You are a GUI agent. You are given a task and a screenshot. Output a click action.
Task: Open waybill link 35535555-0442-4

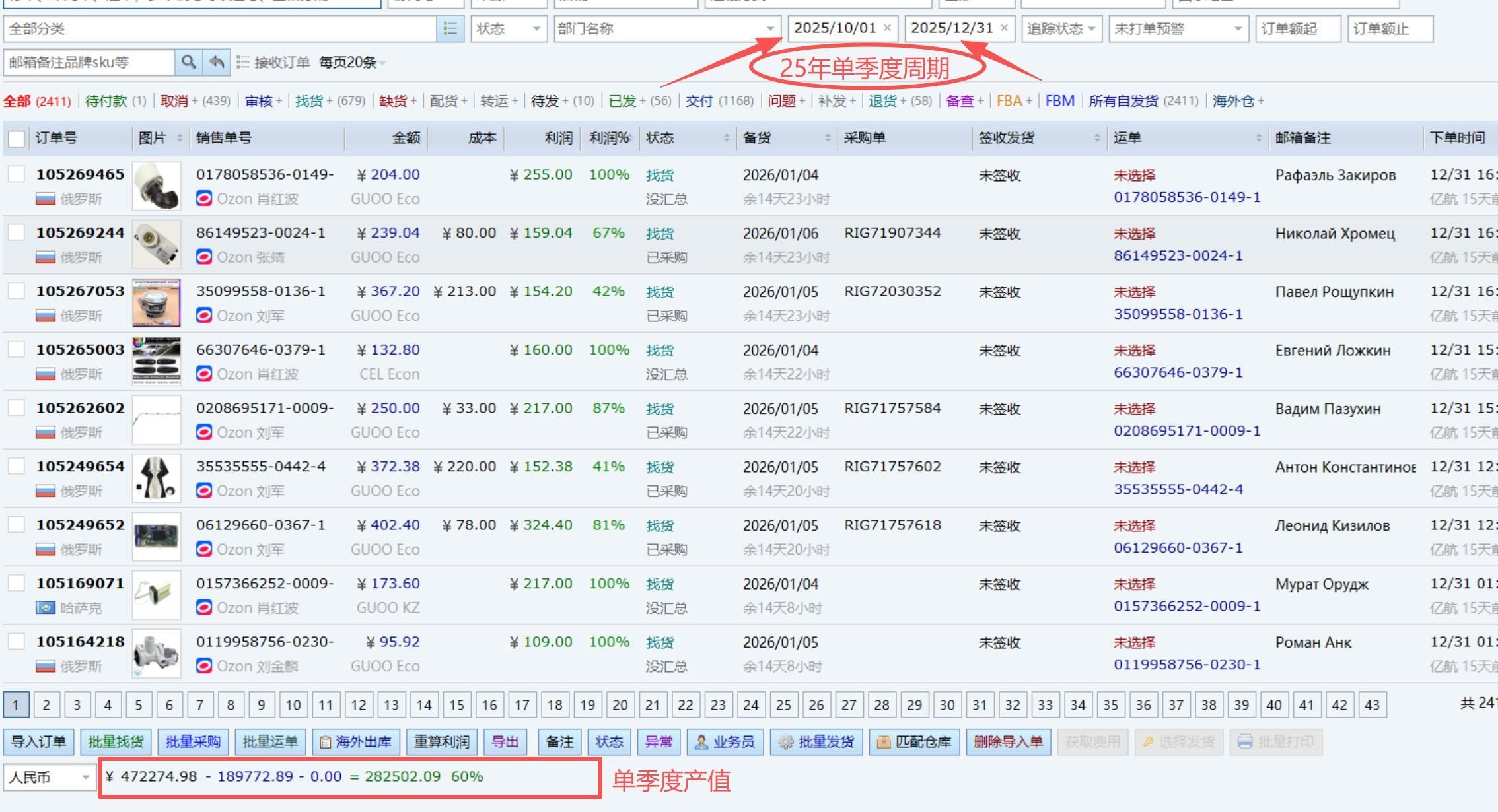click(1178, 489)
